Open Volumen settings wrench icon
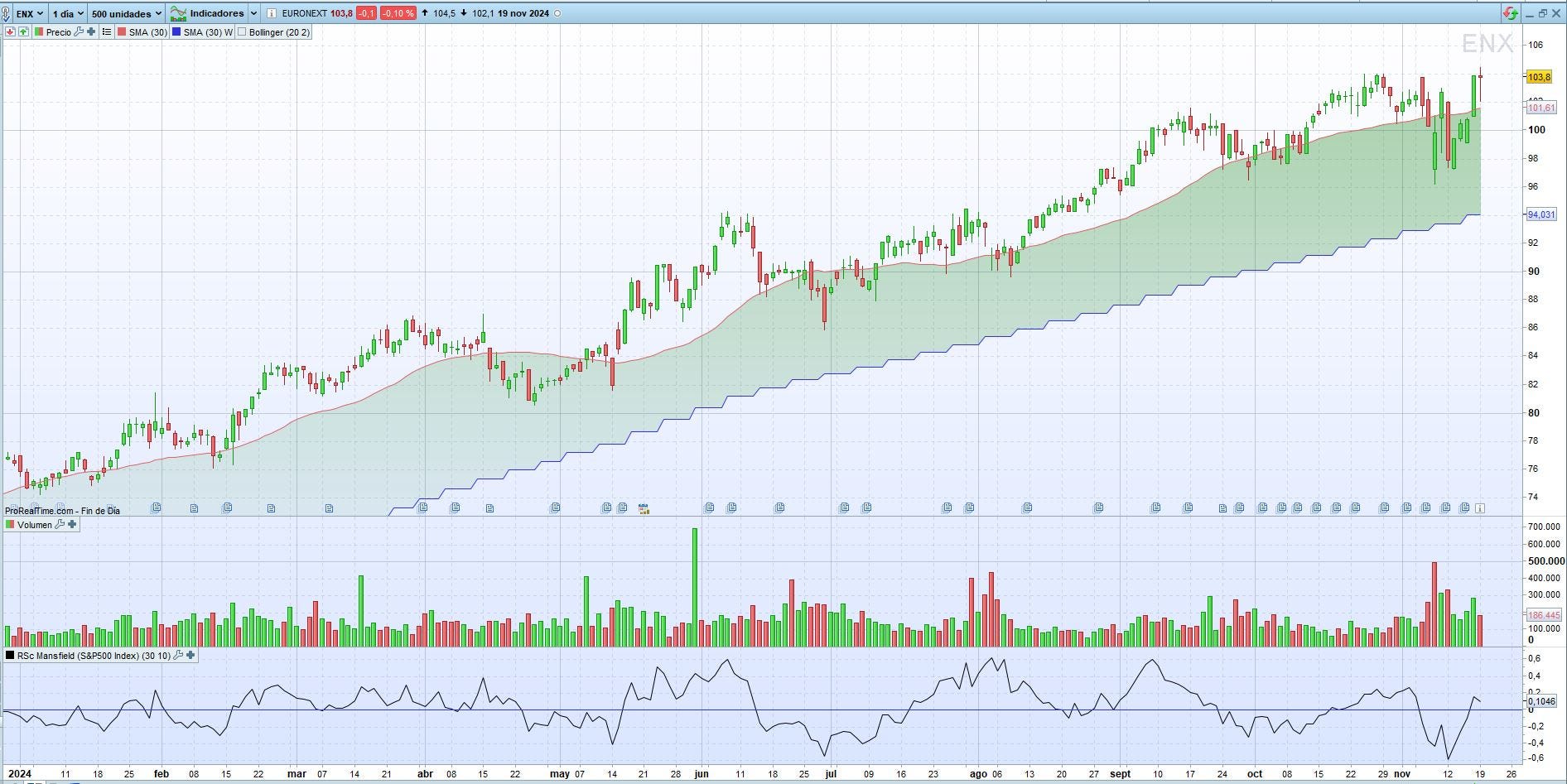1567x784 pixels. [x=60, y=525]
